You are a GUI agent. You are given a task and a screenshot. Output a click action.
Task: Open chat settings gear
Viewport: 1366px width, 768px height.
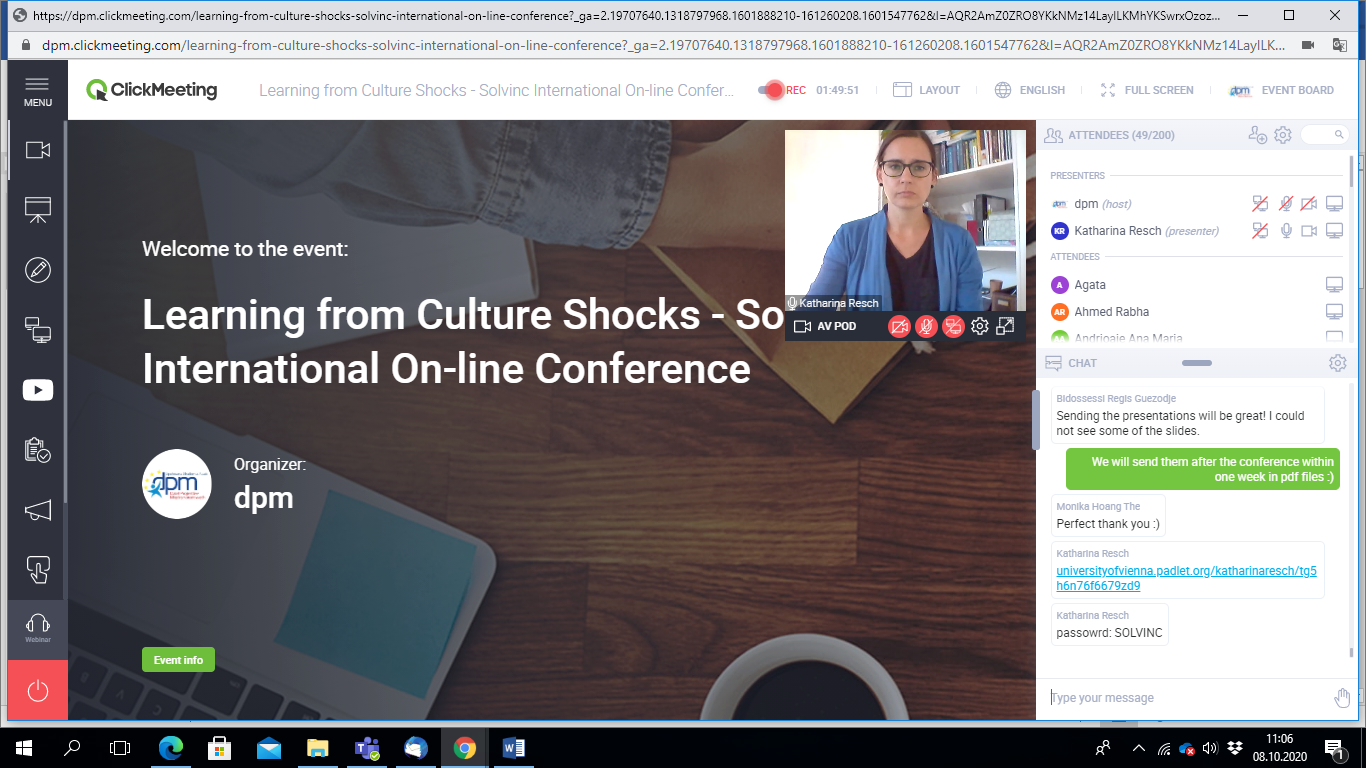pos(1337,363)
